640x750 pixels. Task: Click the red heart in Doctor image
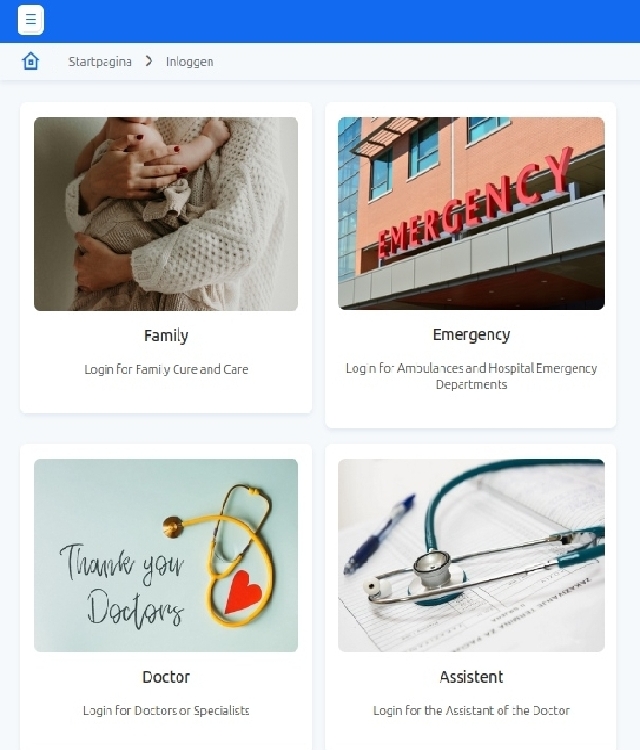243,592
